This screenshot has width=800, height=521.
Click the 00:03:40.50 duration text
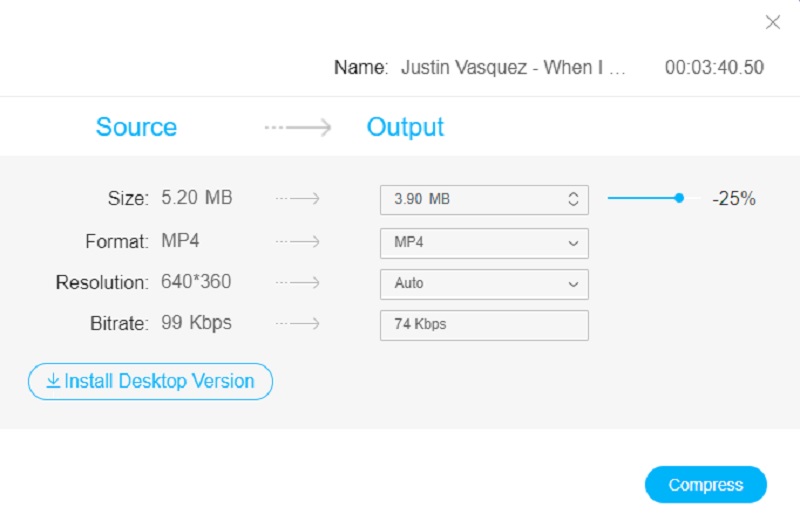(714, 68)
